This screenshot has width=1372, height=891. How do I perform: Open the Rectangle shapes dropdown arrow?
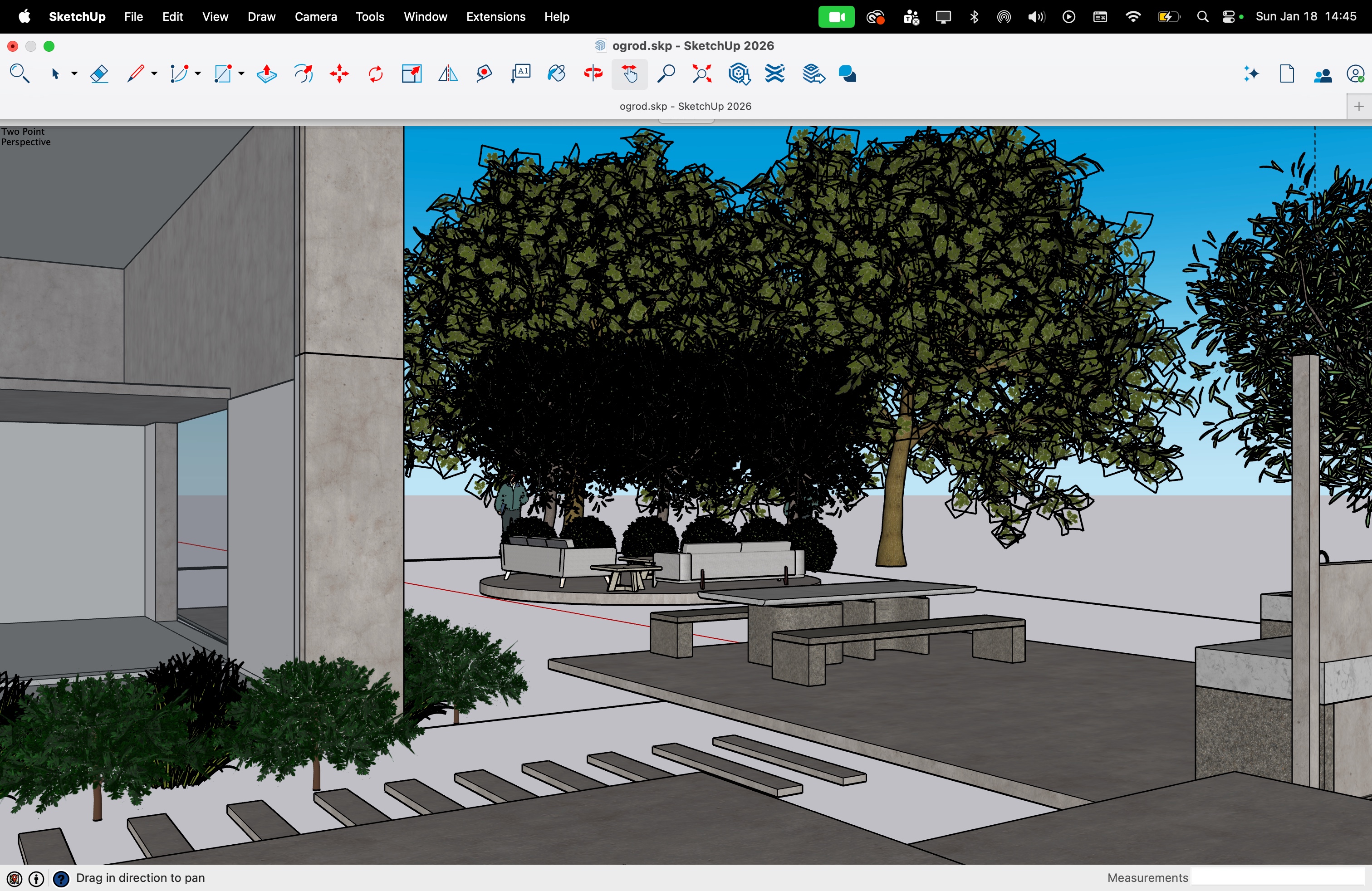pyautogui.click(x=241, y=74)
